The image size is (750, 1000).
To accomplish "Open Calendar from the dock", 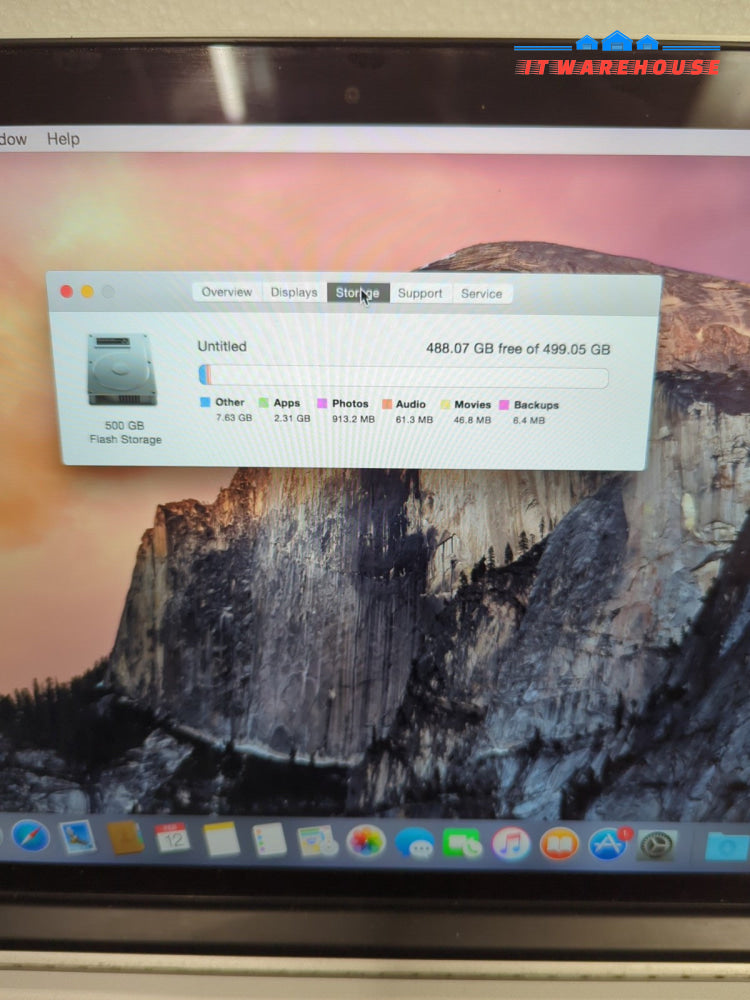I will [x=172, y=837].
